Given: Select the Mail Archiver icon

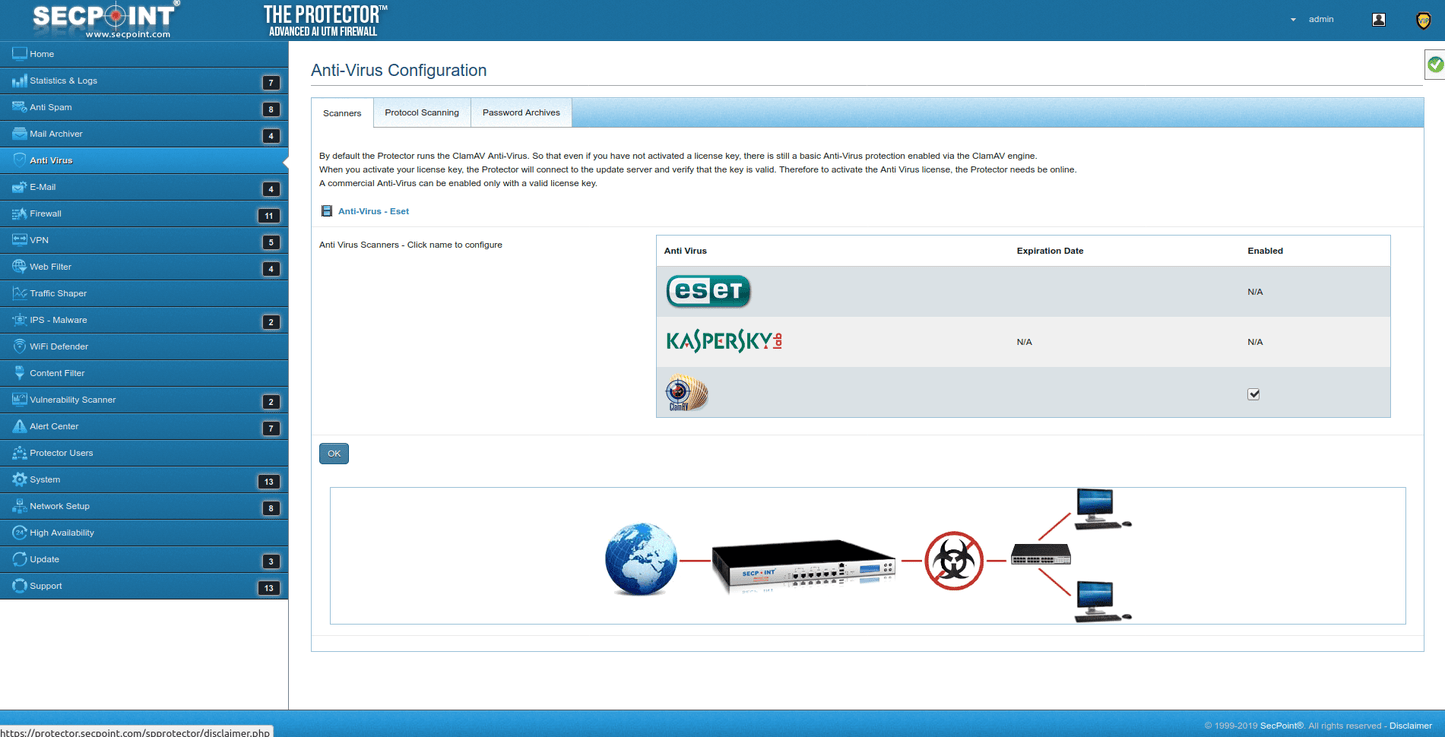Looking at the screenshot, I should click(x=20, y=133).
